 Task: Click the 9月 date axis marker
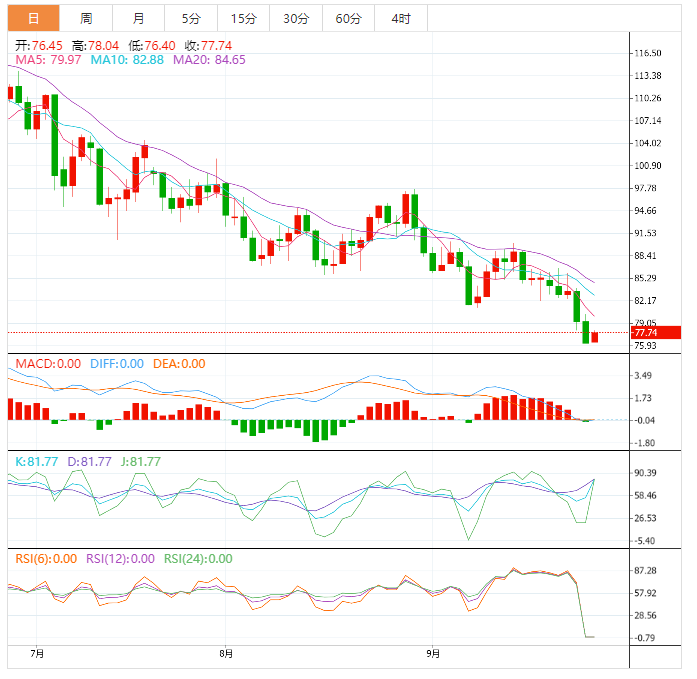433,654
